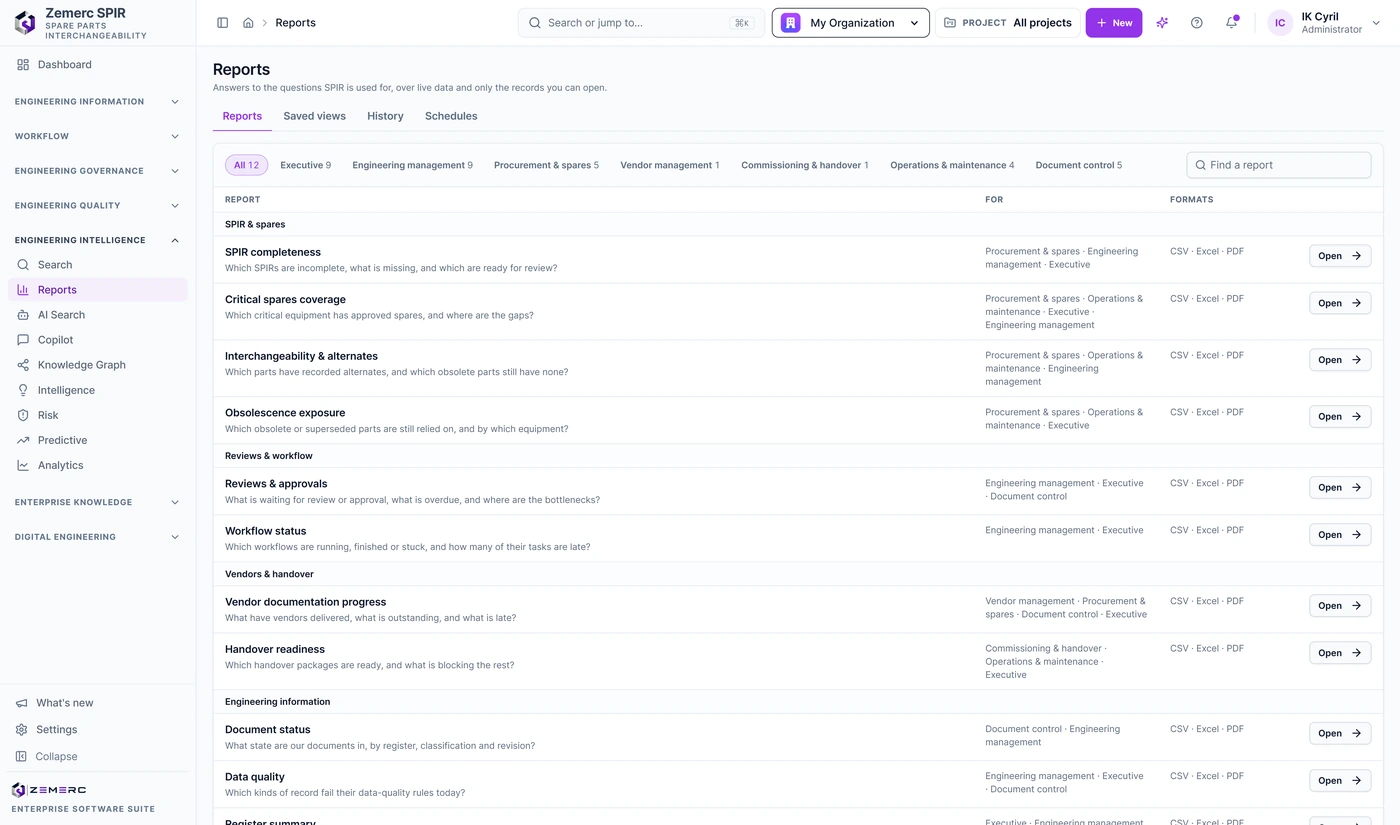Go to home via breadcrumb icon

pos(248,23)
